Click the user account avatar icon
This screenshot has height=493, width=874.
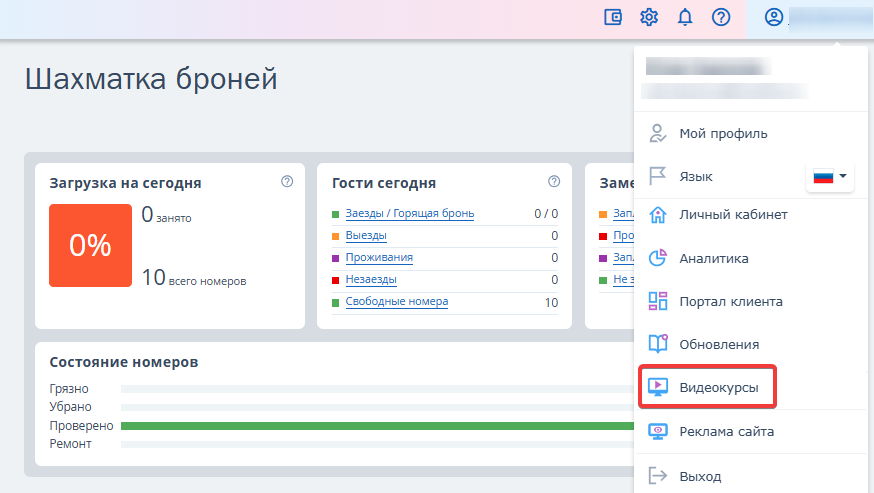coord(774,17)
